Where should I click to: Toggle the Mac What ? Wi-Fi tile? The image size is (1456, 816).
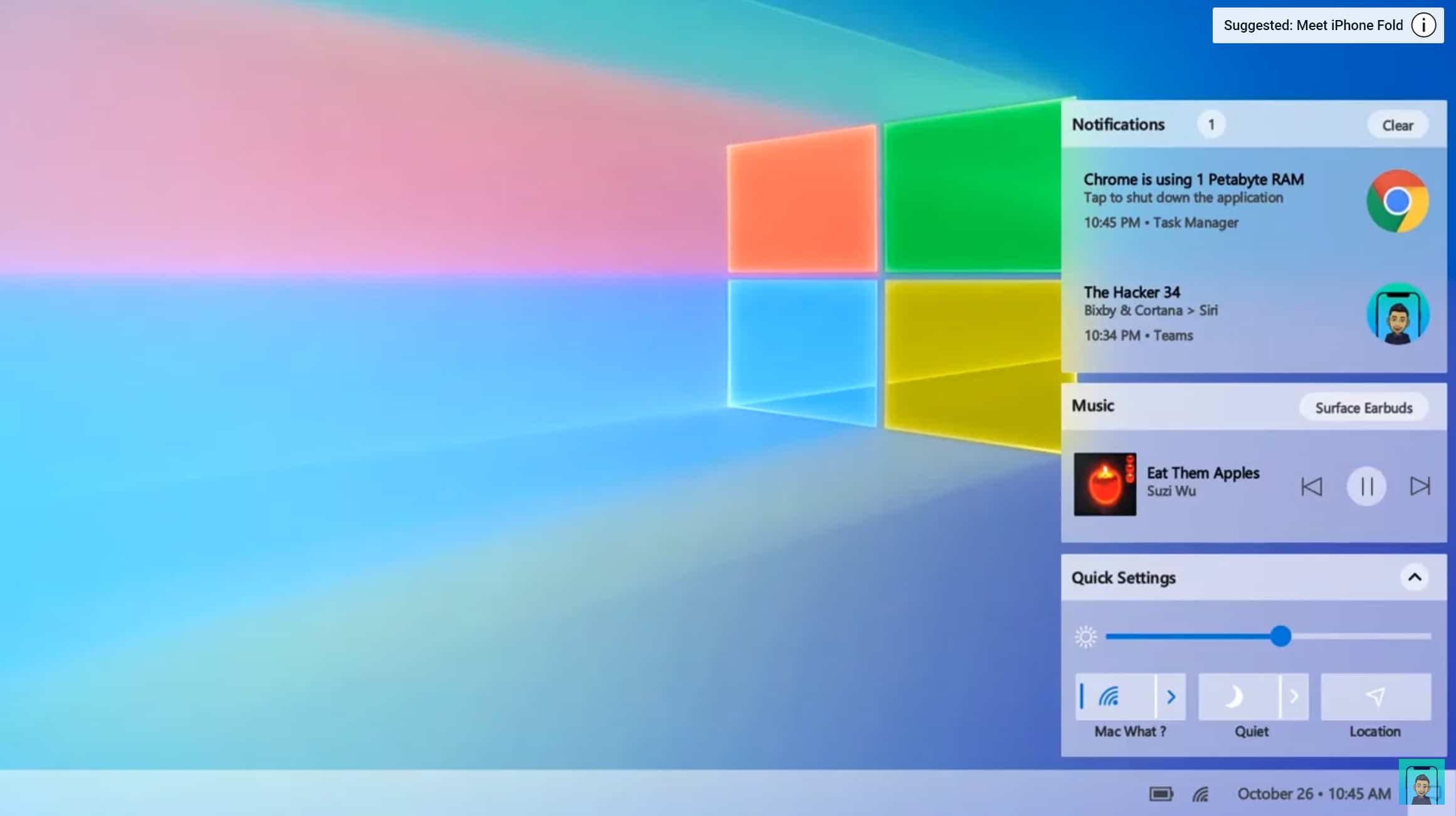point(1116,696)
